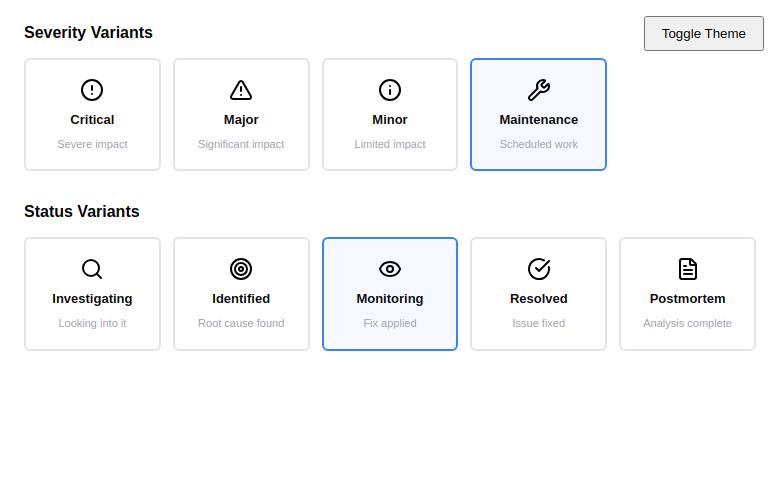Click the Minor info circle icon

click(390, 90)
